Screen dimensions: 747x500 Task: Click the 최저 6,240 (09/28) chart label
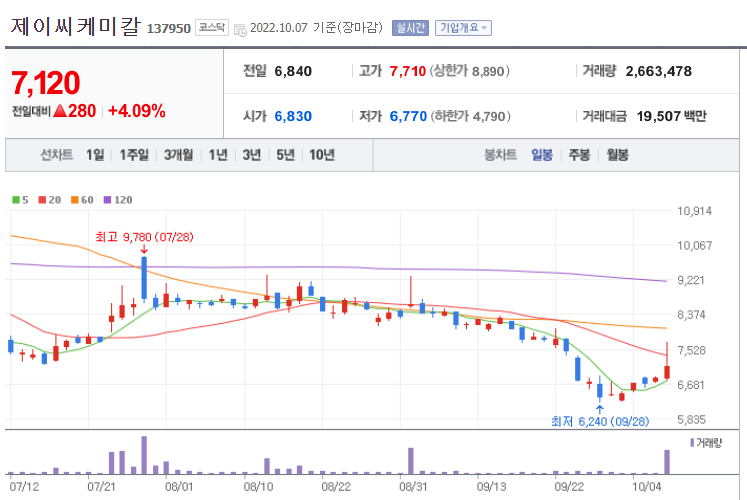pos(600,421)
